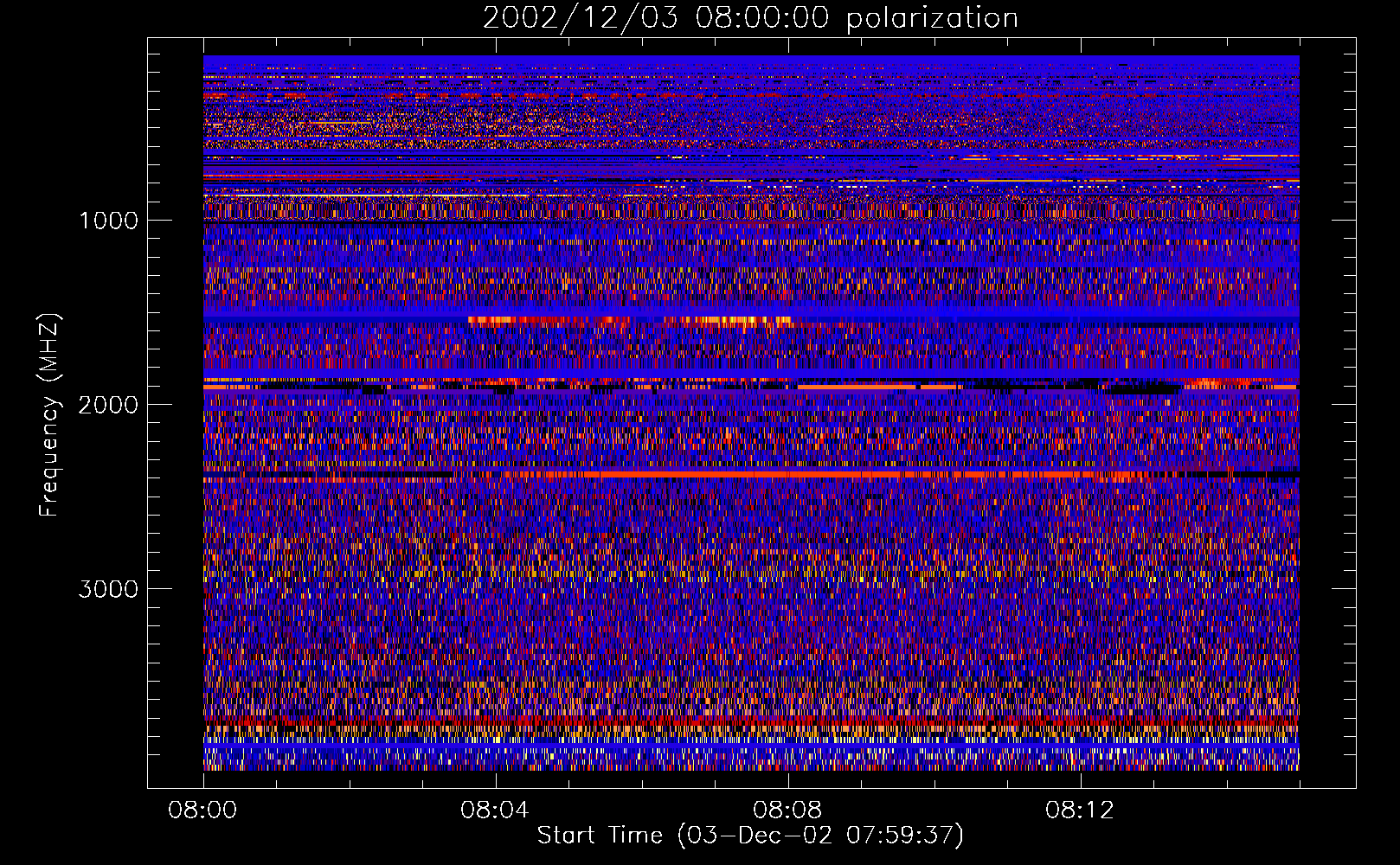1400x865 pixels.
Task: Click the 08:00 time tick label
Action: click(x=202, y=811)
